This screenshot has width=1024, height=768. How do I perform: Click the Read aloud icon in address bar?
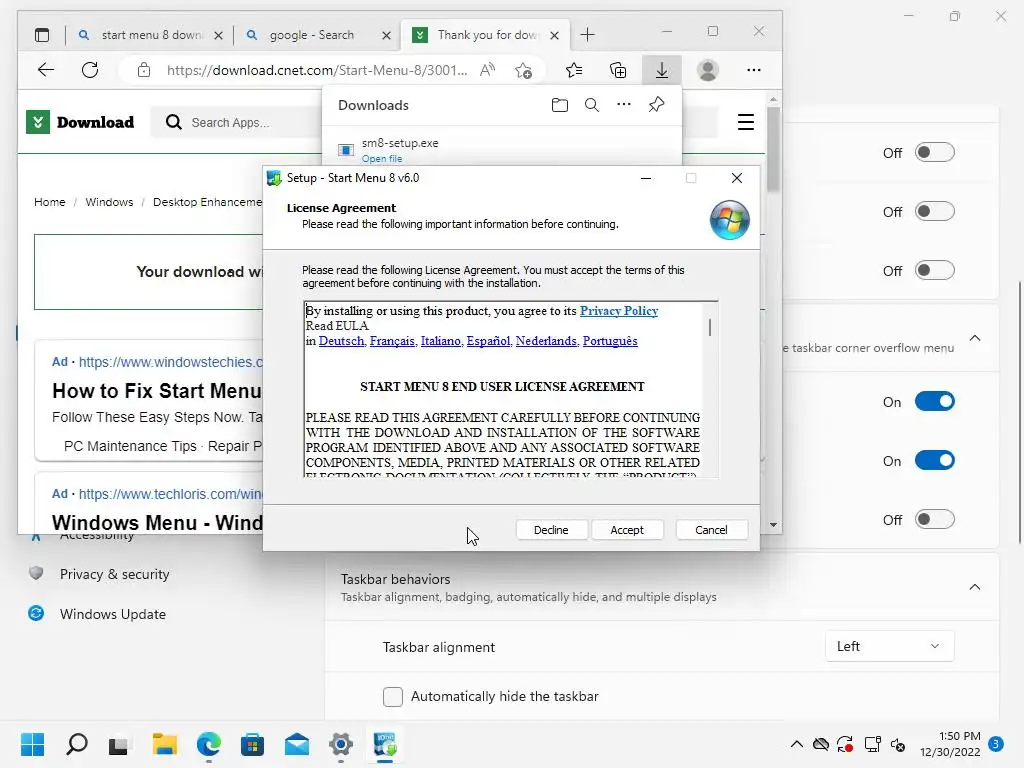coord(487,70)
